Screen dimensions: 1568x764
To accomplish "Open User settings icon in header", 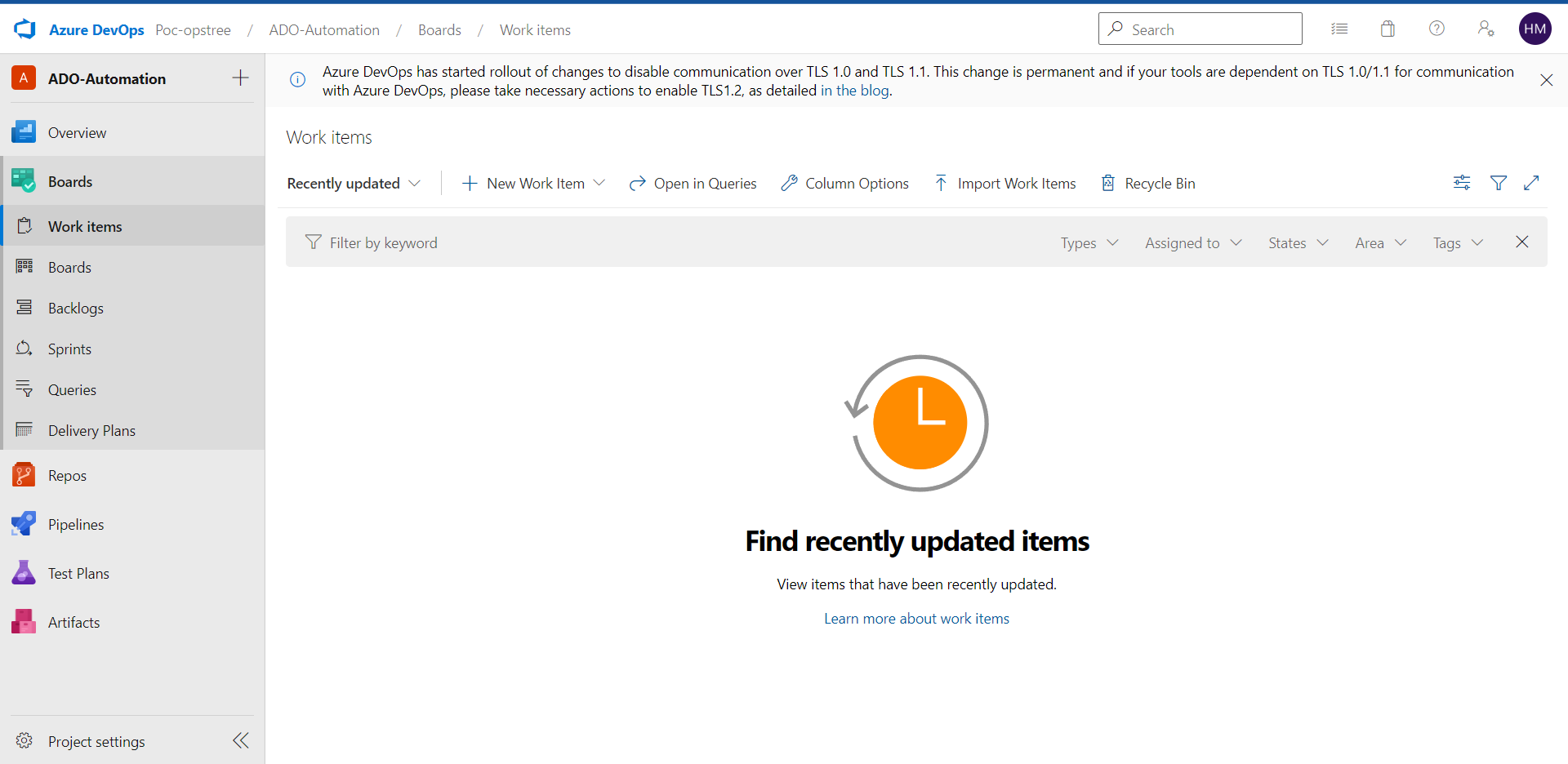I will (1486, 29).
